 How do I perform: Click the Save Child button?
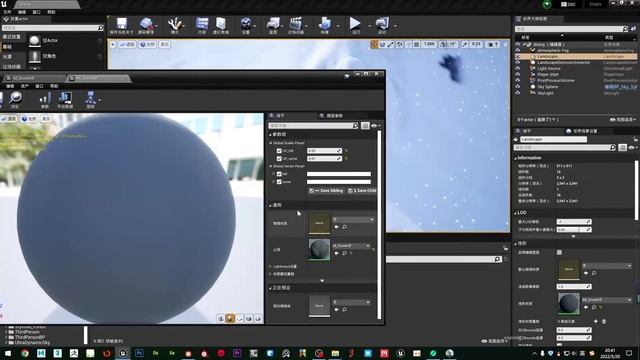362,191
